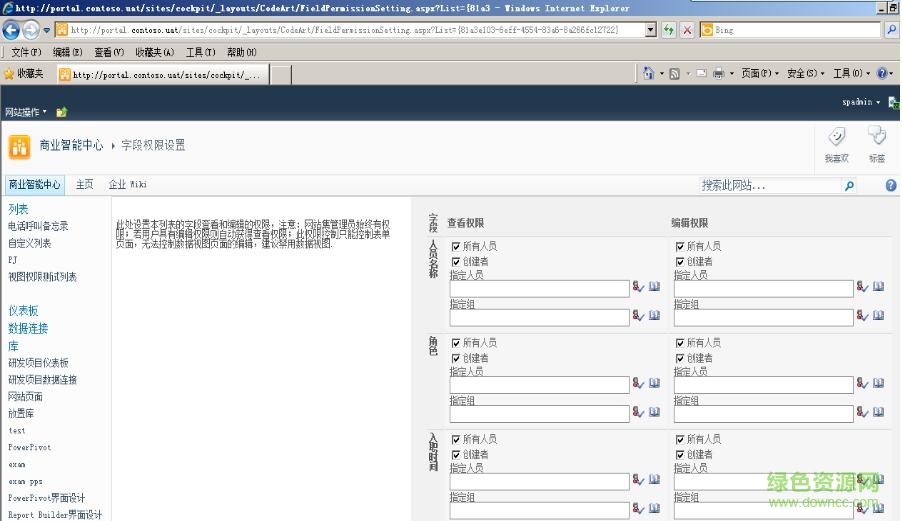Open the 数据连接 sidebar link
The image size is (902, 521).
(x=28, y=328)
